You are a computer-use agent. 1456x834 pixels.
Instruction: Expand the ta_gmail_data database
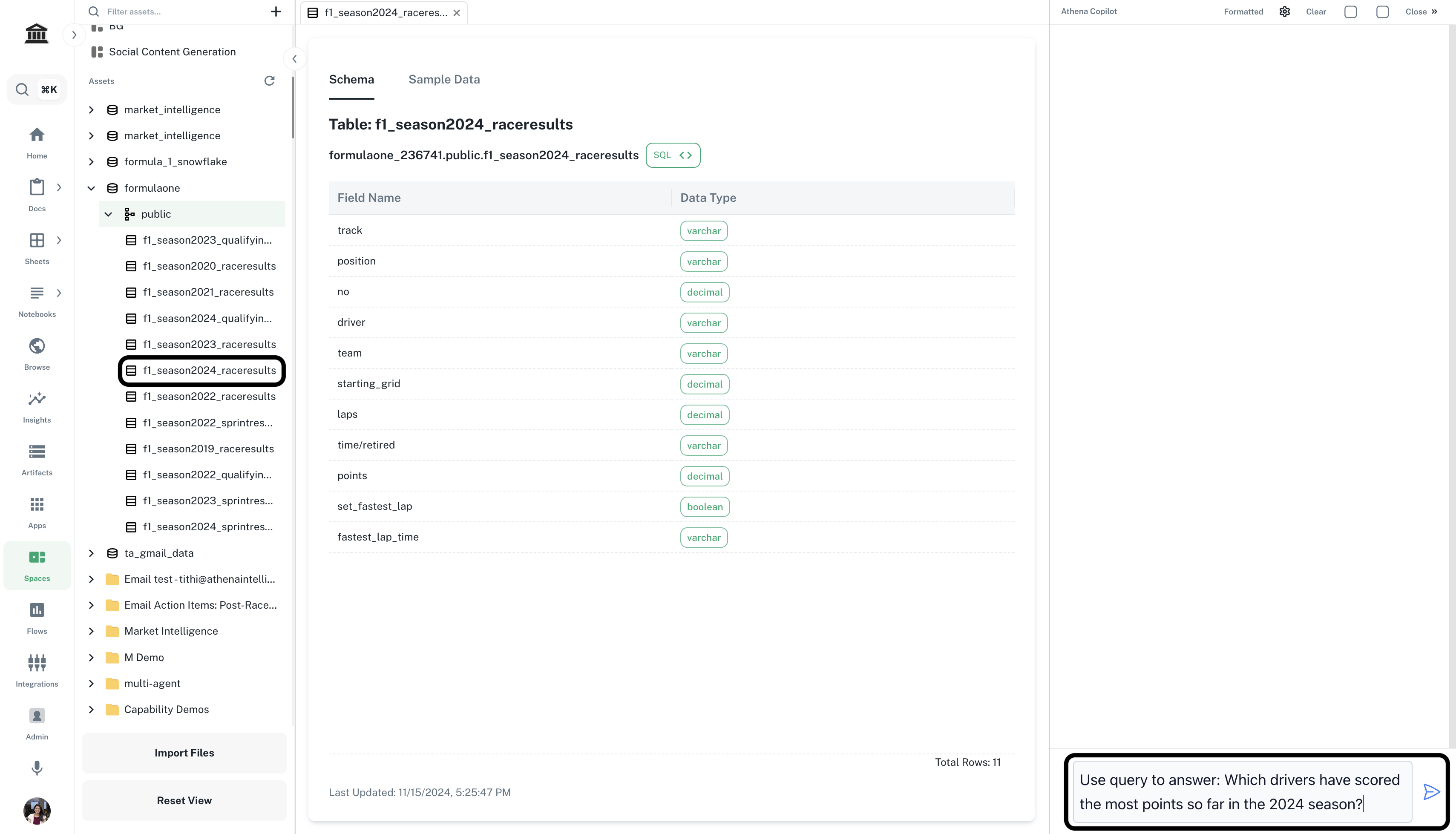[91, 553]
